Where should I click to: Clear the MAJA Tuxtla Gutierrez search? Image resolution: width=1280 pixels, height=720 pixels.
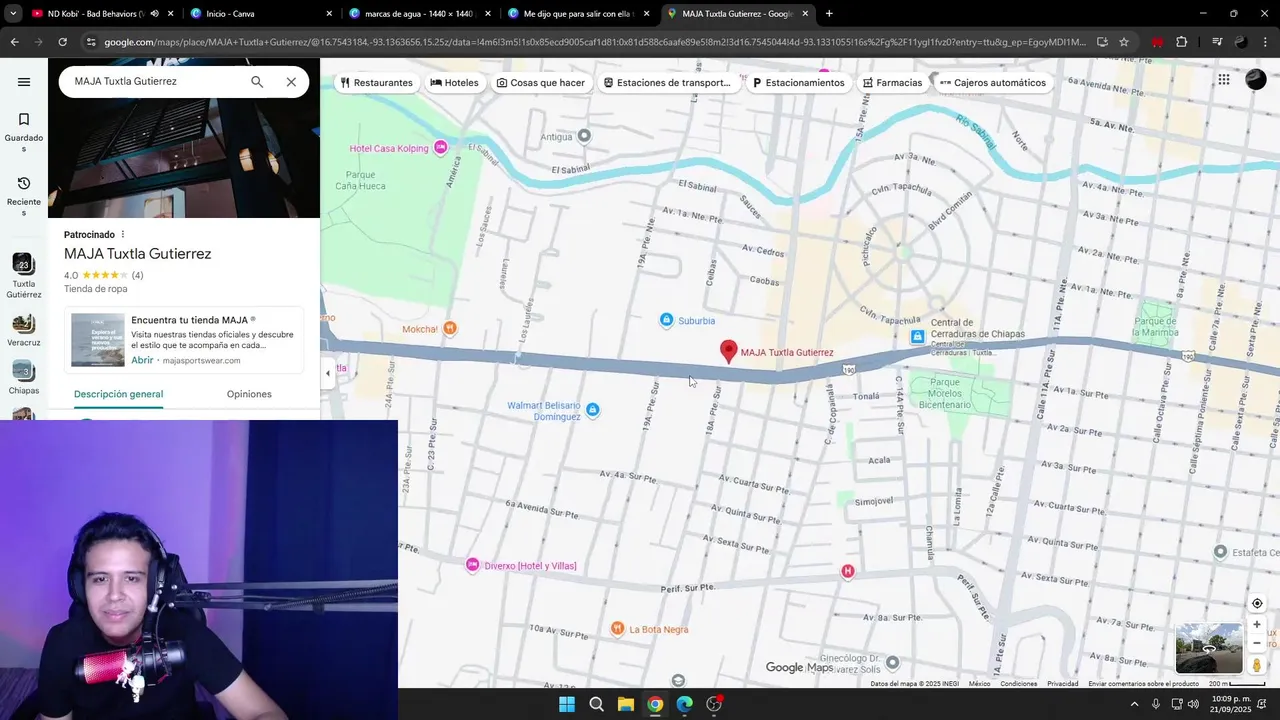(291, 82)
